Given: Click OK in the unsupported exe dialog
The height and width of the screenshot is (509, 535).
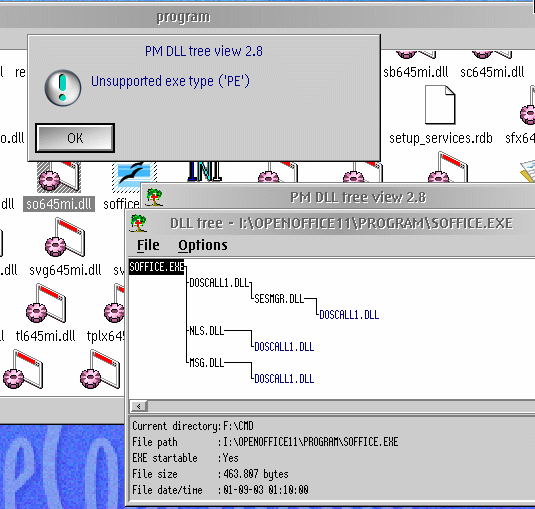Looking at the screenshot, I should (75, 138).
